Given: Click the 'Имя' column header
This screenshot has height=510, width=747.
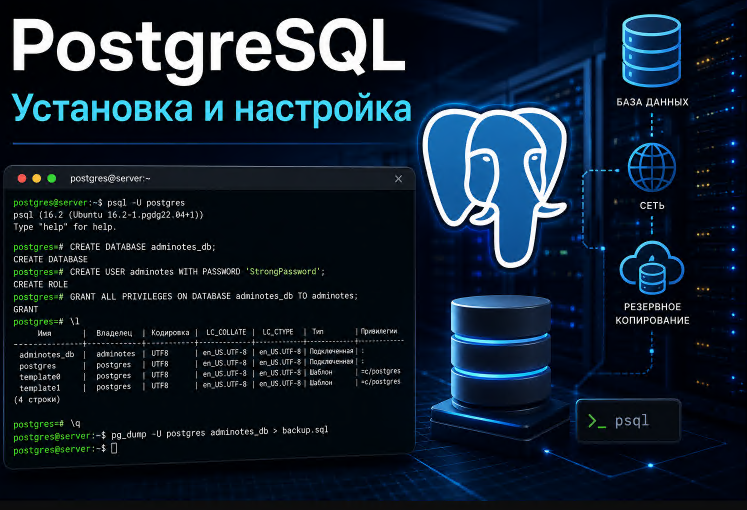Looking at the screenshot, I should point(44,333).
